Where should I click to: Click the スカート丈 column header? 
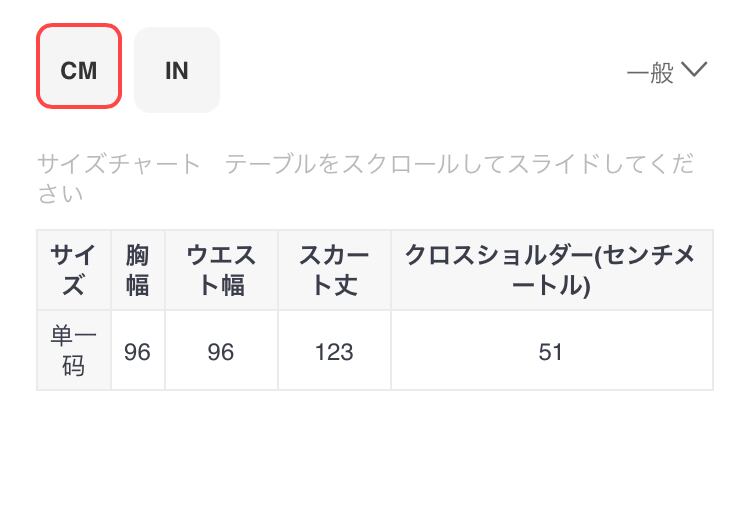[334, 270]
